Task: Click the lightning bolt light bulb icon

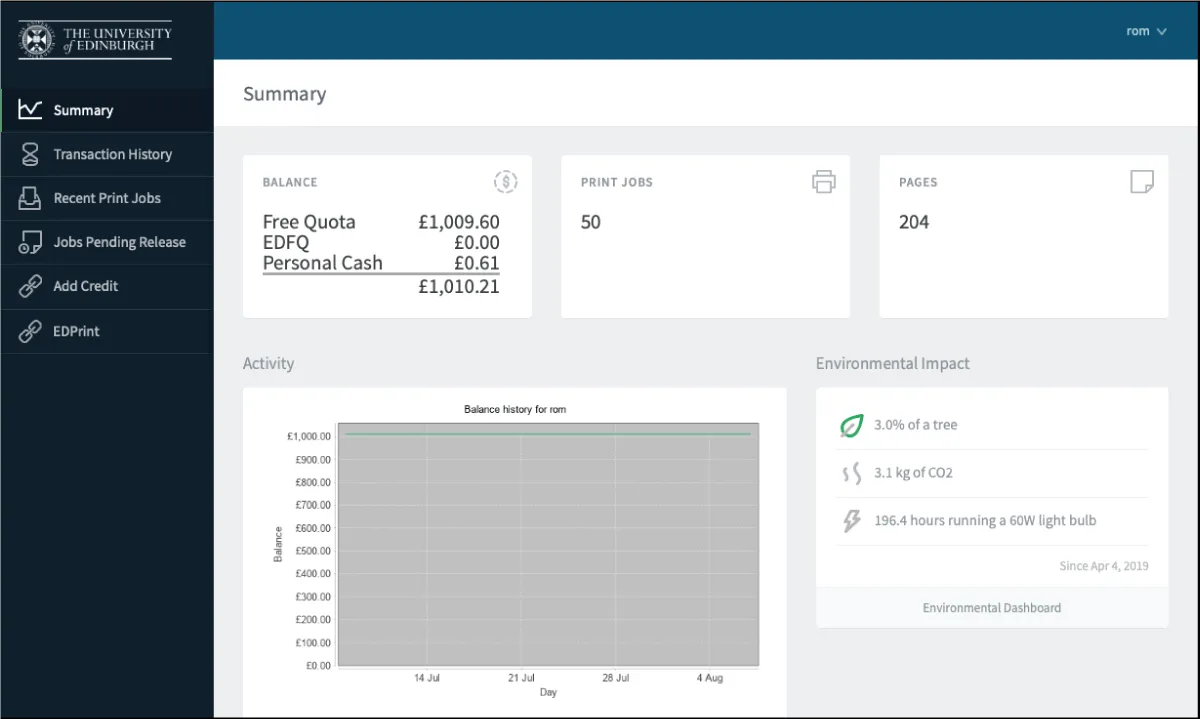Action: click(x=851, y=520)
